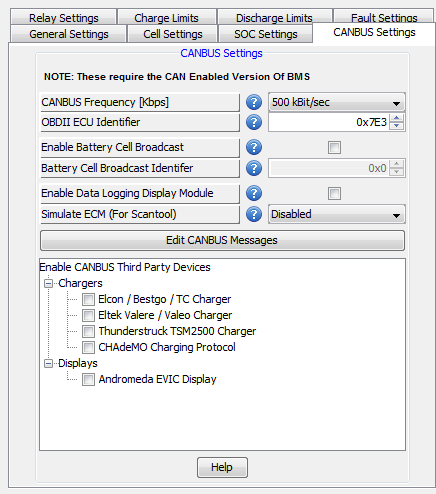Image resolution: width=436 pixels, height=494 pixels.
Task: Collapse the Chargers tree node
Action: pyautogui.click(x=49, y=284)
